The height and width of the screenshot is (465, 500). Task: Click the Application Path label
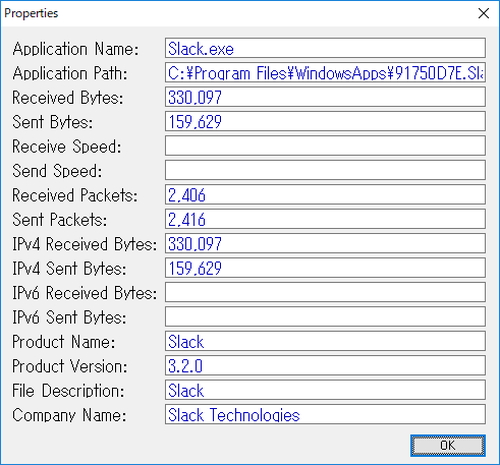[x=70, y=73]
